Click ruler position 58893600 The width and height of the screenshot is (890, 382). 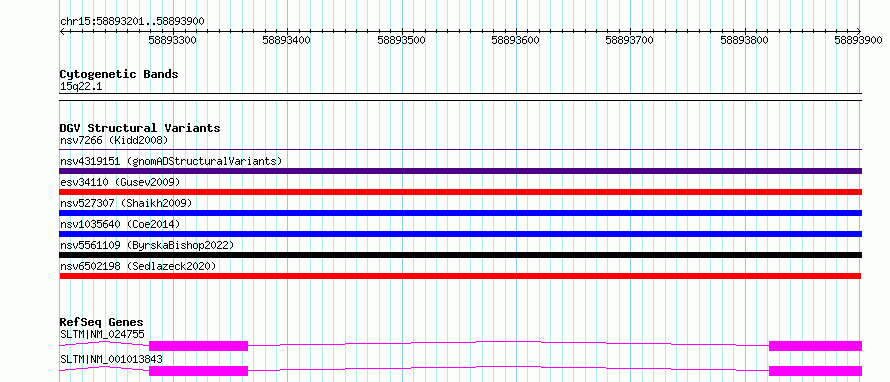[x=516, y=40]
